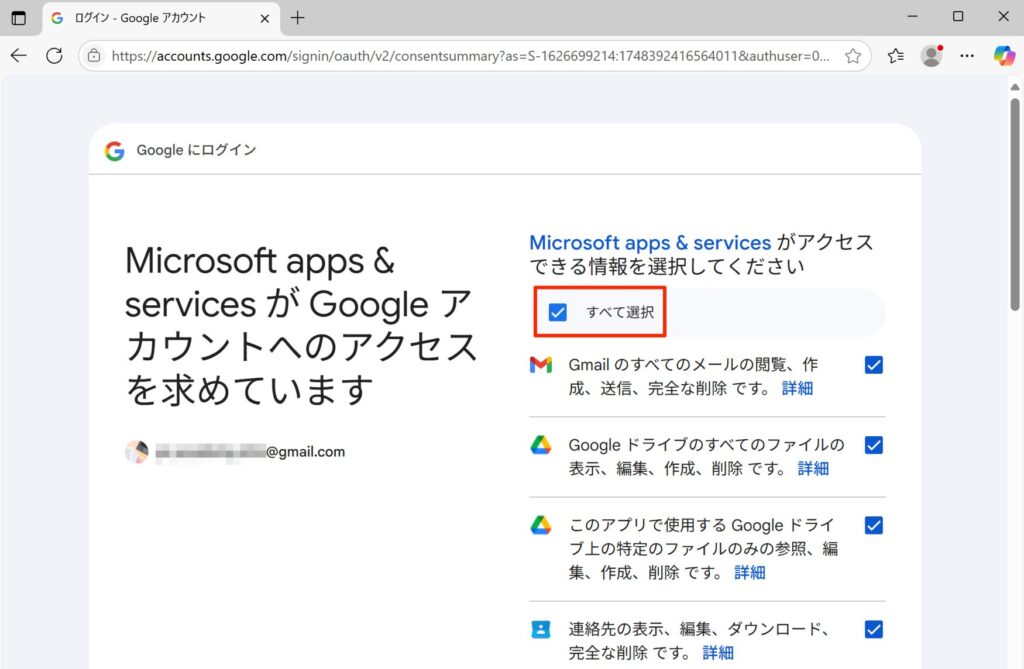Click the Contacts icon beside 連絡先 permission

pos(541,629)
